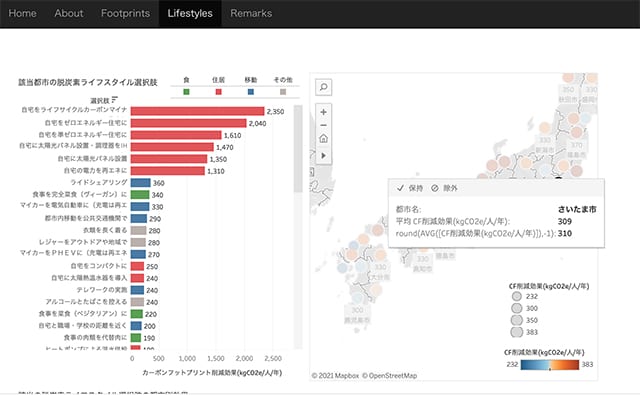
Task: Click the blue bar labeled 290
Action: (x=139, y=218)
